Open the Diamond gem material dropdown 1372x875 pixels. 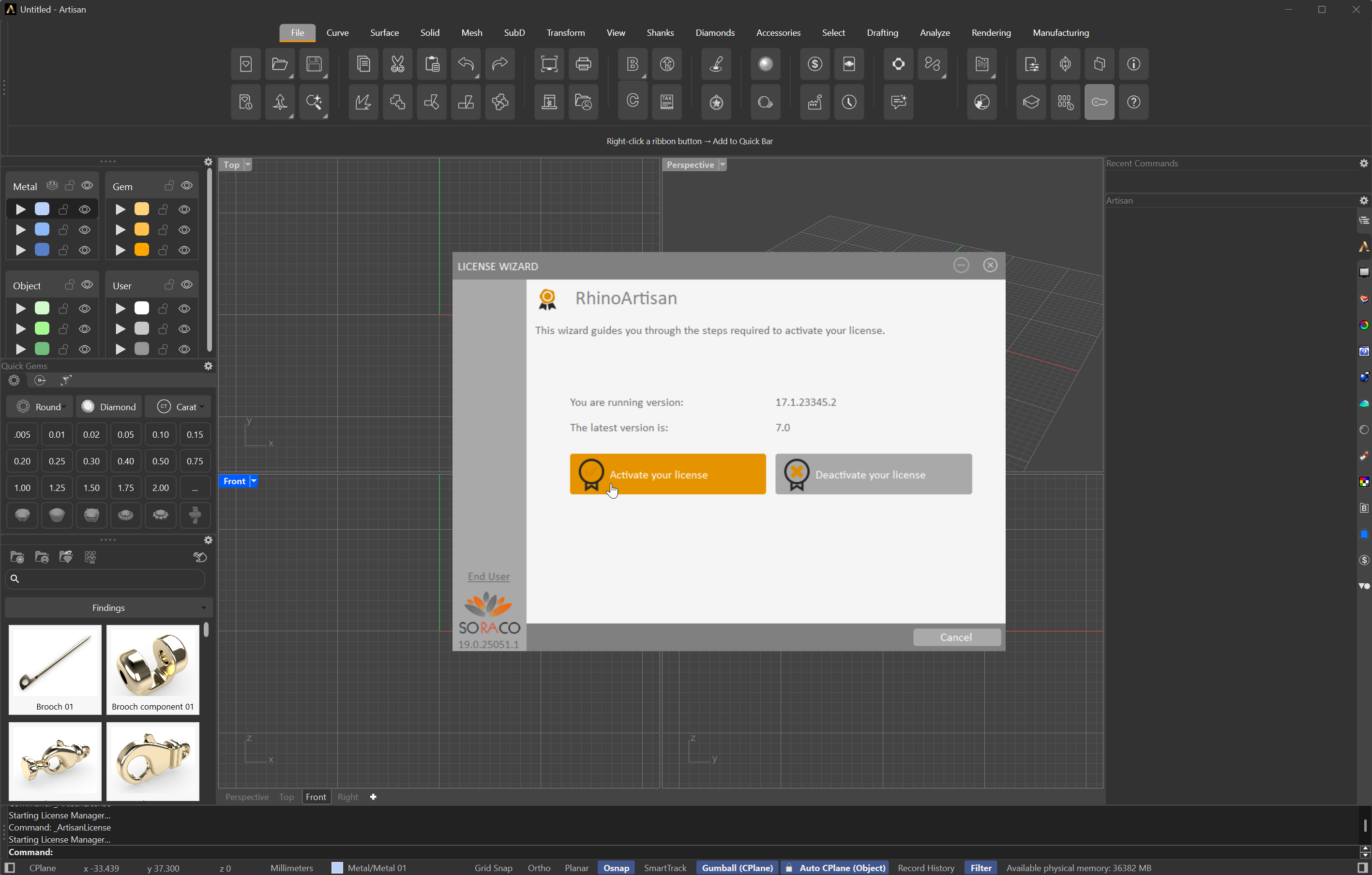pos(109,406)
